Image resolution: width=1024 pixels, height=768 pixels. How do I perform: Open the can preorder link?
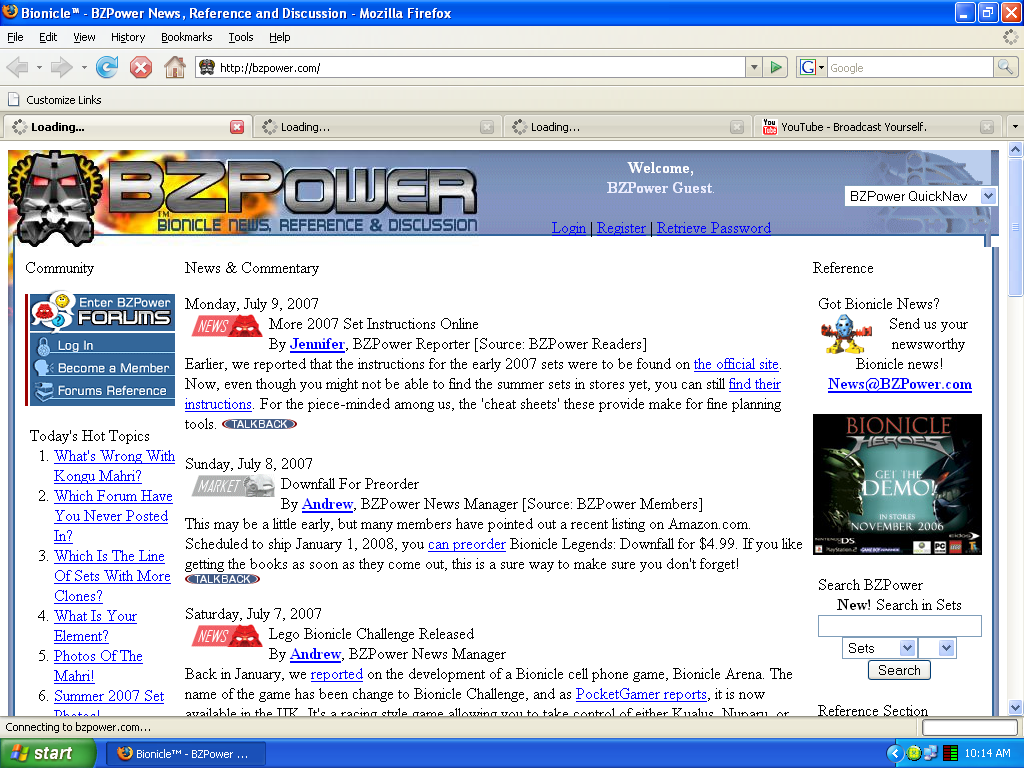[x=467, y=544]
